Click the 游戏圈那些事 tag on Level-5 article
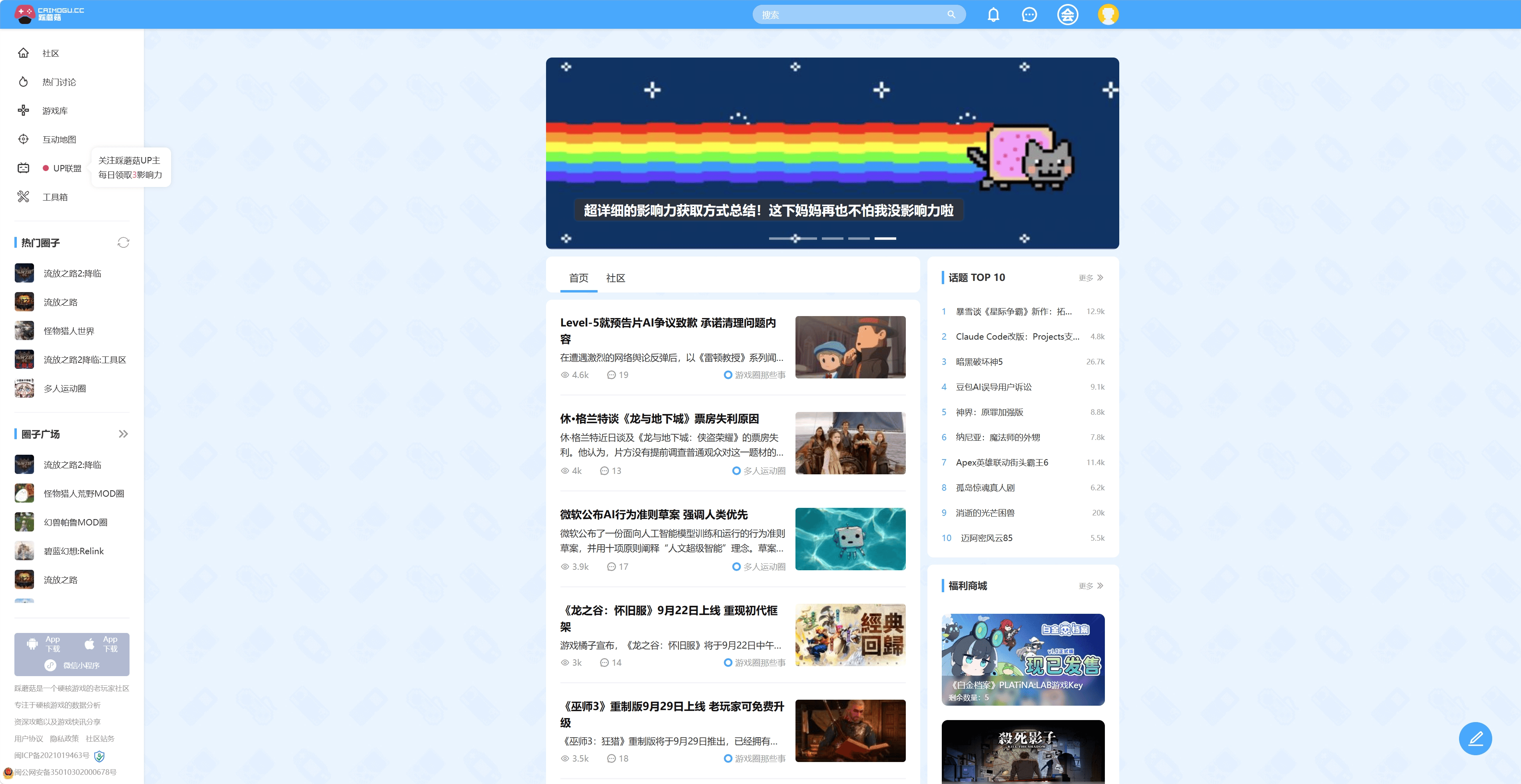This screenshot has width=1521, height=784. click(x=755, y=375)
